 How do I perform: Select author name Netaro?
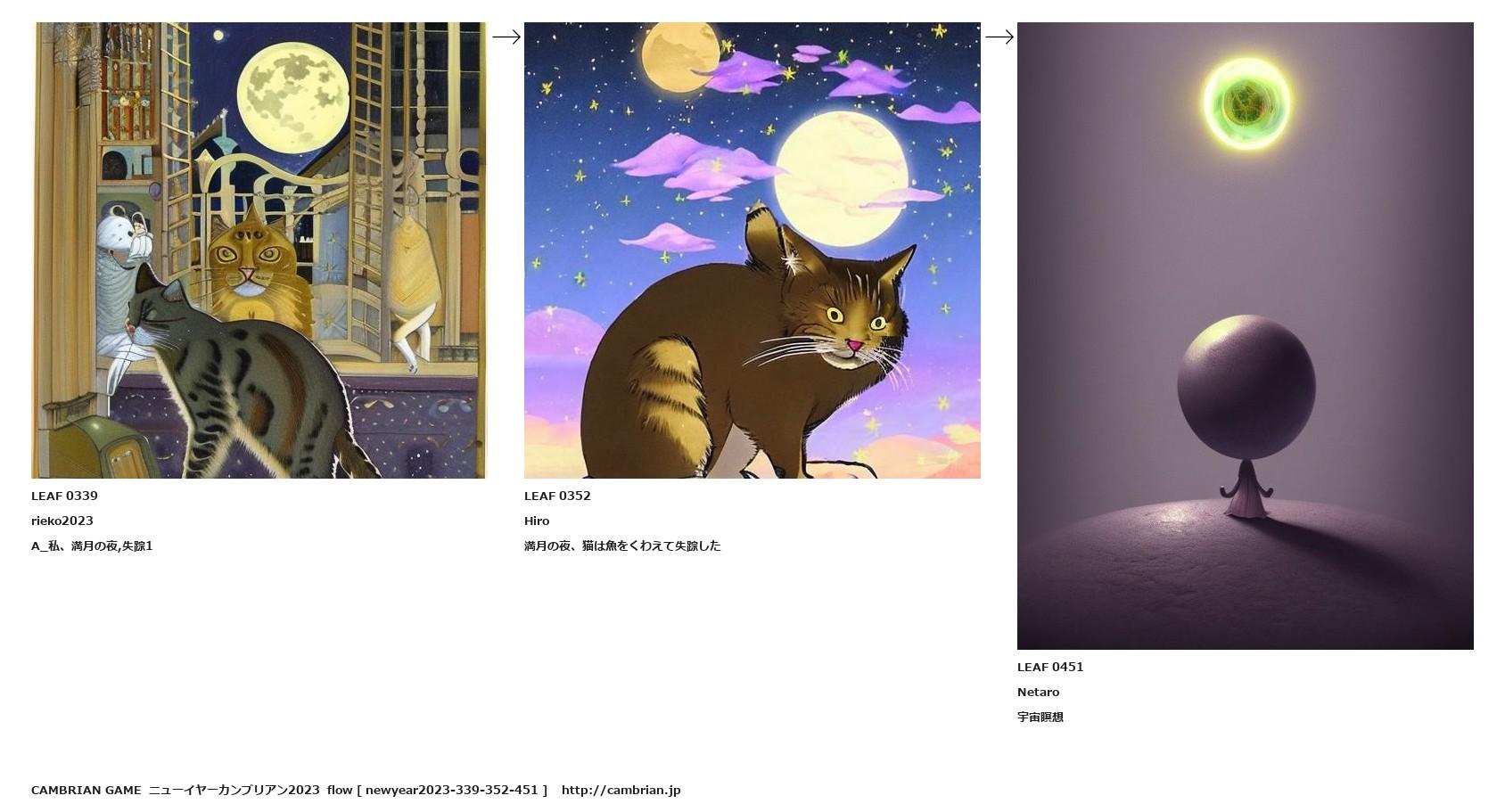(x=1039, y=692)
